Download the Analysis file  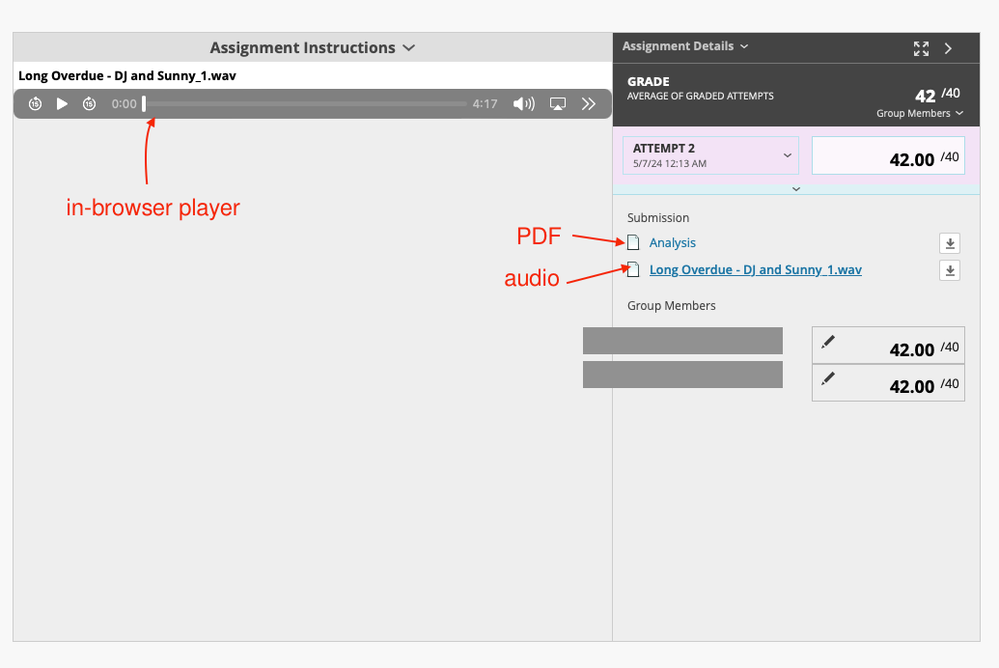(x=950, y=243)
